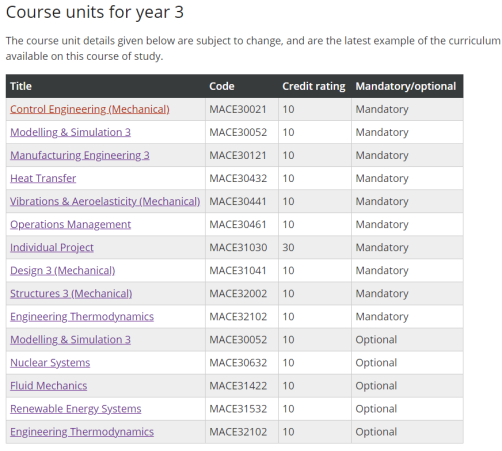The width and height of the screenshot is (502, 451).
Task: Select Vibrations & Aeroelasticity (Mechanical) link
Action: pos(105,201)
